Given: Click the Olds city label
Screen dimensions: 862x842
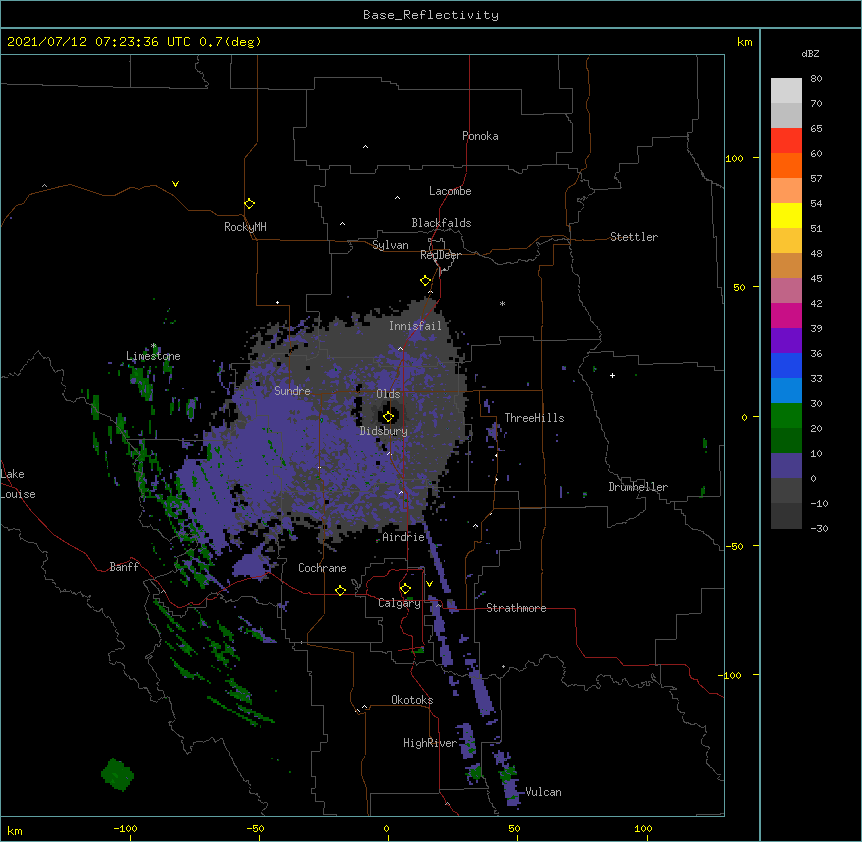Looking at the screenshot, I should [388, 394].
